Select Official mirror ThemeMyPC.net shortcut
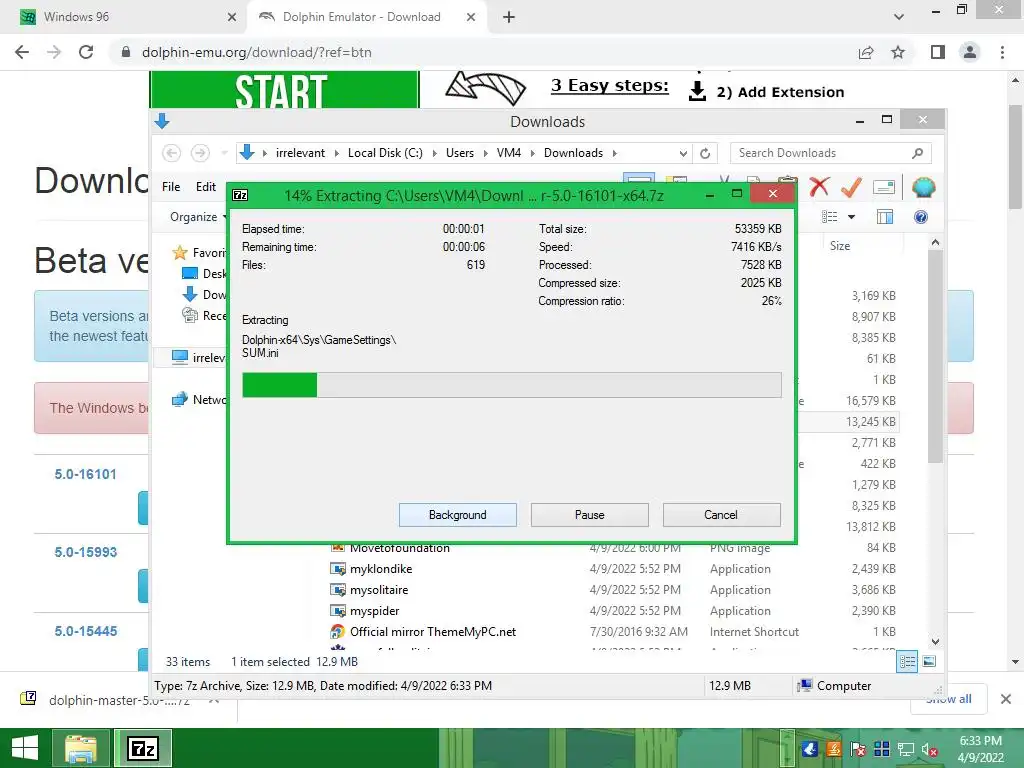The height and width of the screenshot is (768, 1024). click(432, 632)
